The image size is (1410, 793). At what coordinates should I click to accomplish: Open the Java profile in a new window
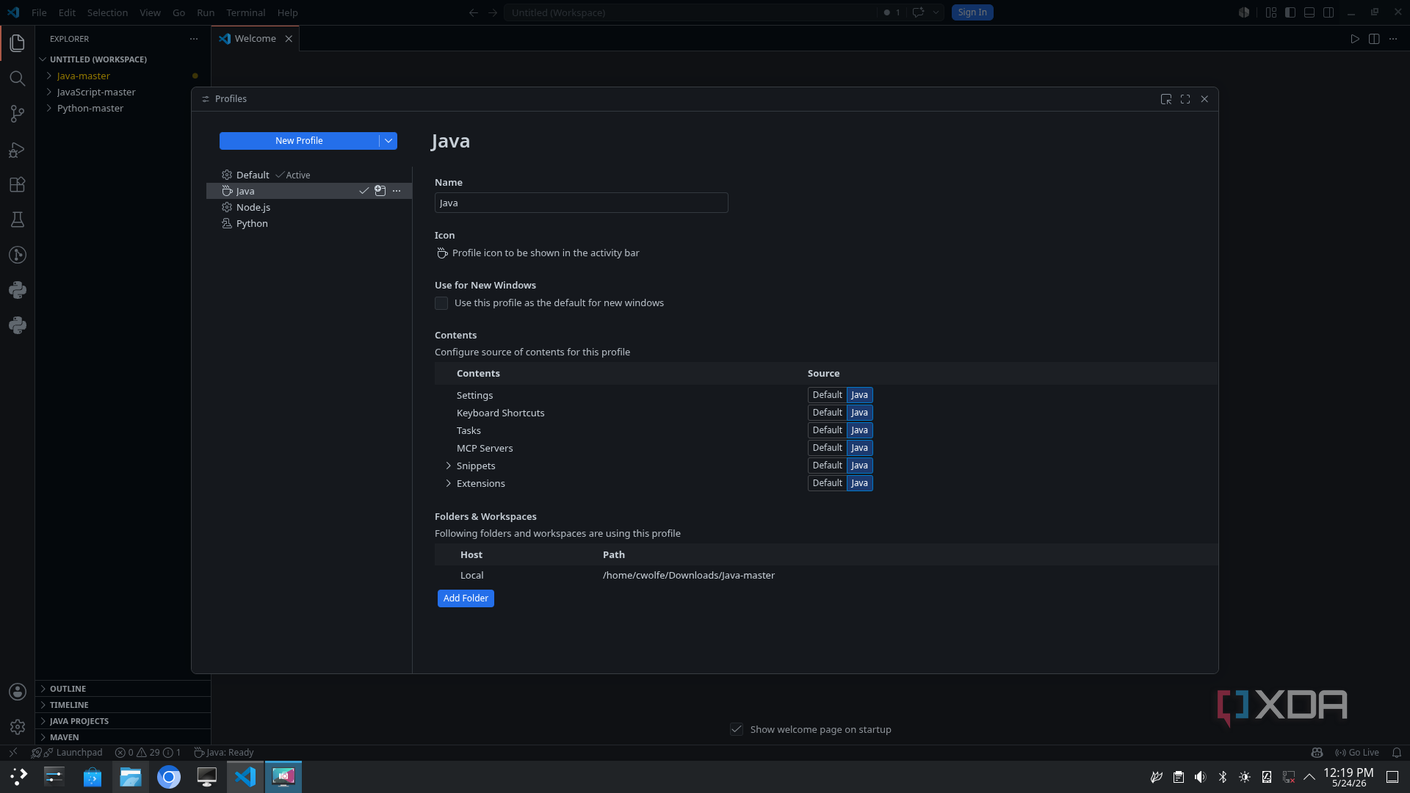click(x=380, y=191)
